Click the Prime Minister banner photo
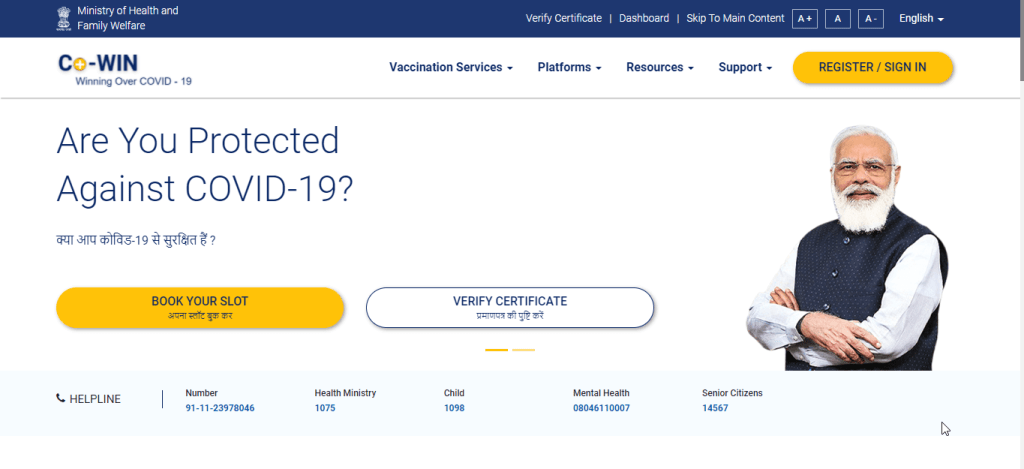 848,247
